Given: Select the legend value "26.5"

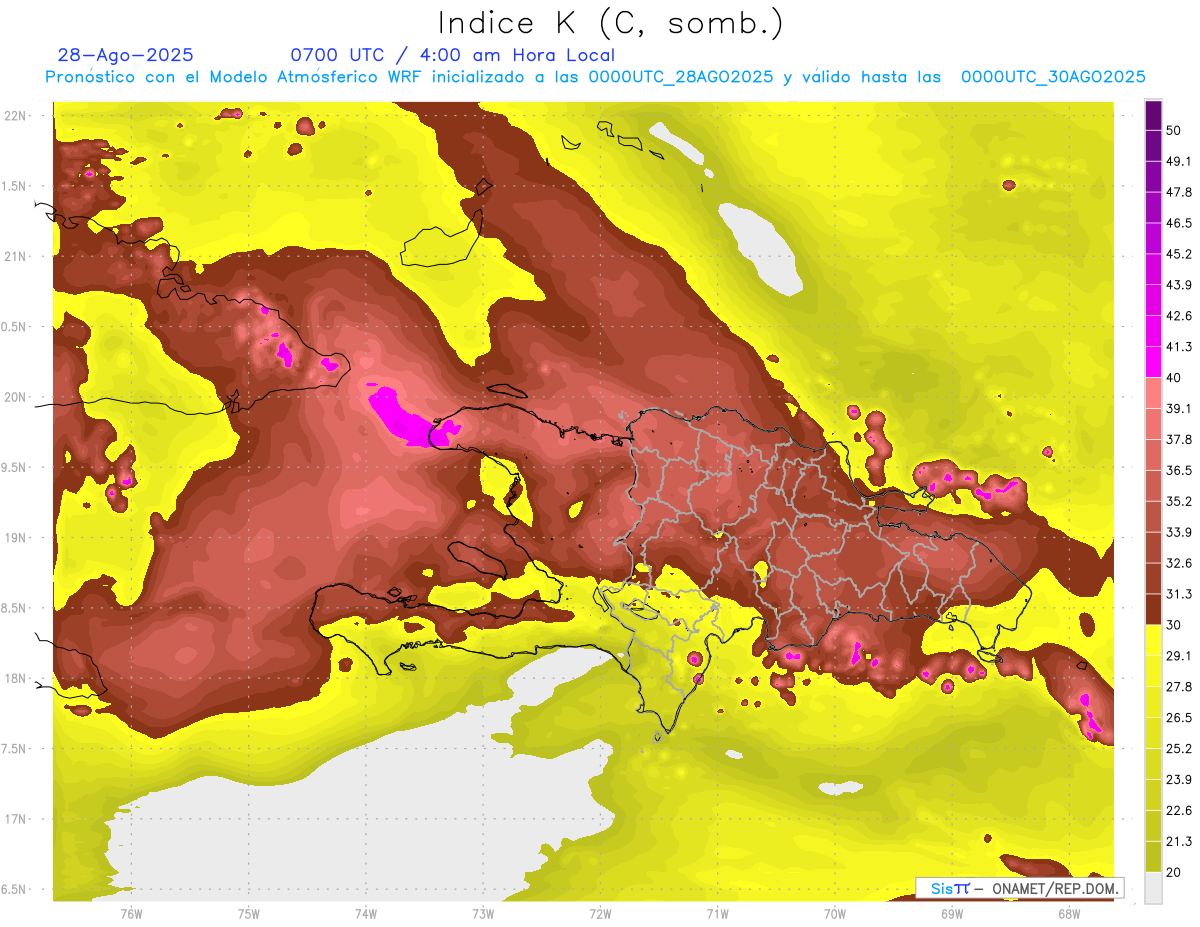Looking at the screenshot, I should pyautogui.click(x=1178, y=718).
